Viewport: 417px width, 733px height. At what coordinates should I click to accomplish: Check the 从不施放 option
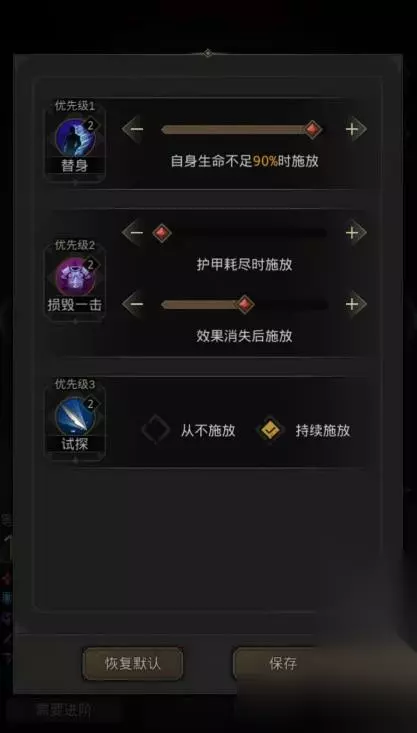tap(156, 430)
